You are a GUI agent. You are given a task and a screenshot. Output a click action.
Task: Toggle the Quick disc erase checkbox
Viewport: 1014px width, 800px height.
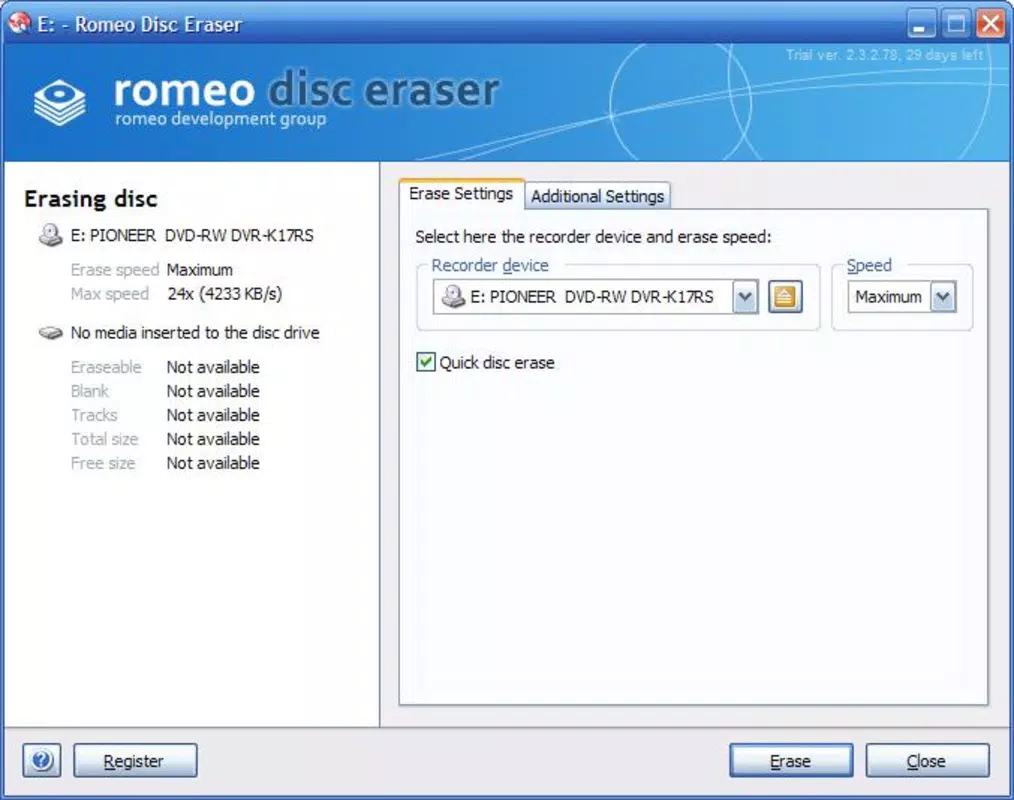coord(426,362)
